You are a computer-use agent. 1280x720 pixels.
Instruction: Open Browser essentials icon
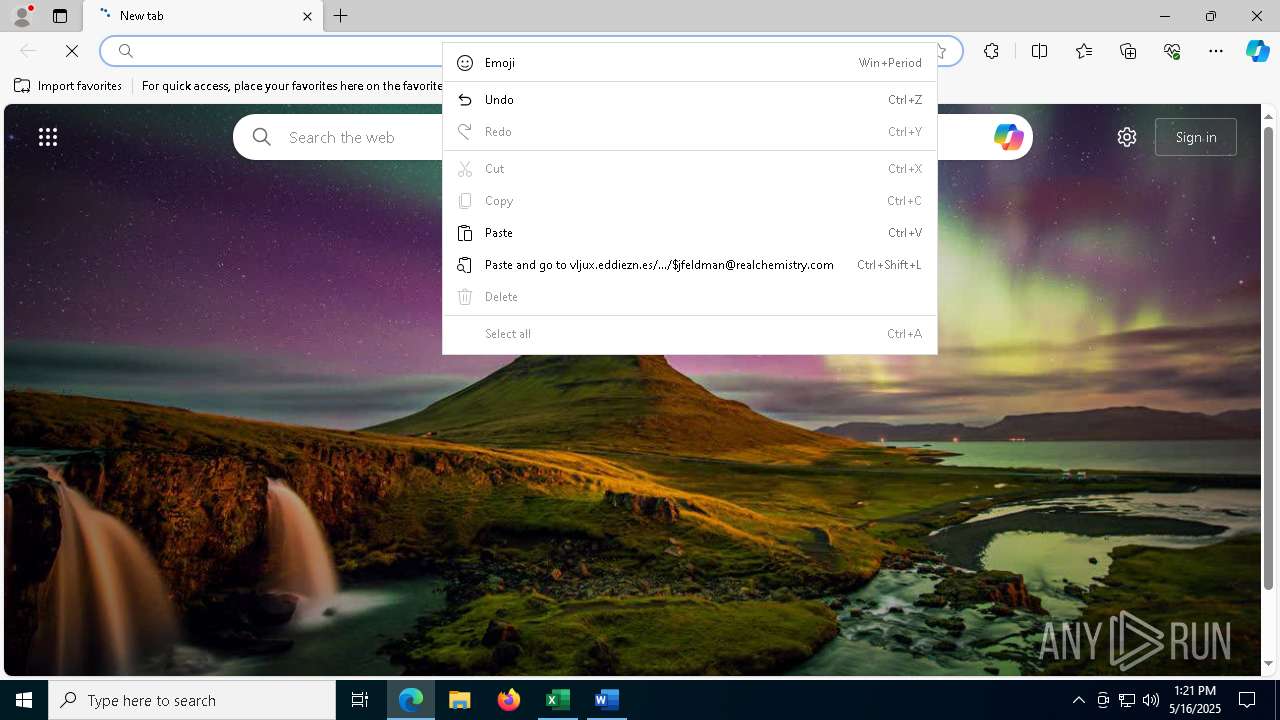1172,51
